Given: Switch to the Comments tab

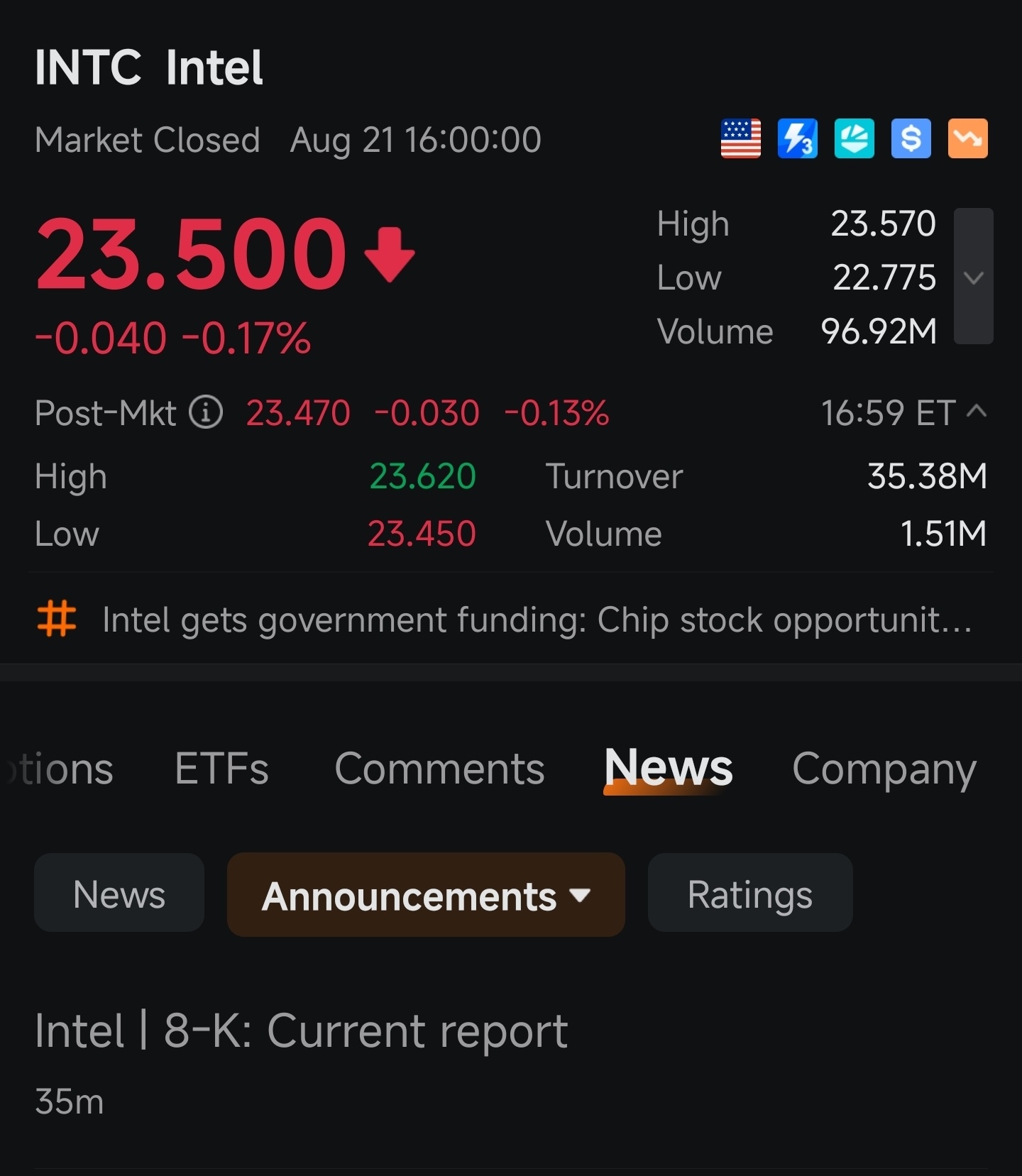Looking at the screenshot, I should [439, 769].
